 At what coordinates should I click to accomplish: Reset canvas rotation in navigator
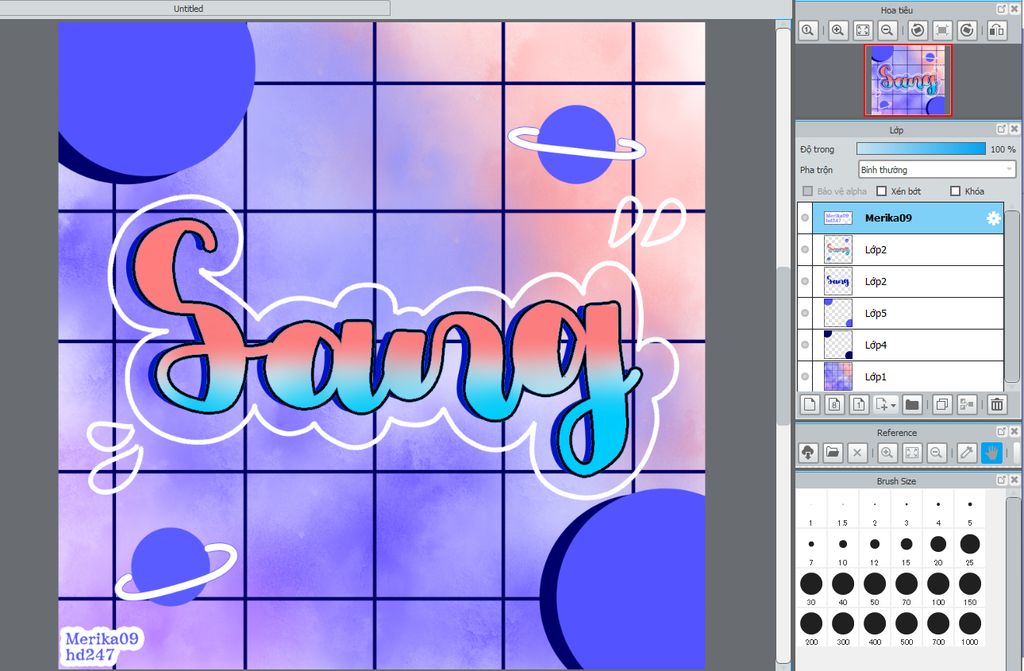[x=942, y=30]
